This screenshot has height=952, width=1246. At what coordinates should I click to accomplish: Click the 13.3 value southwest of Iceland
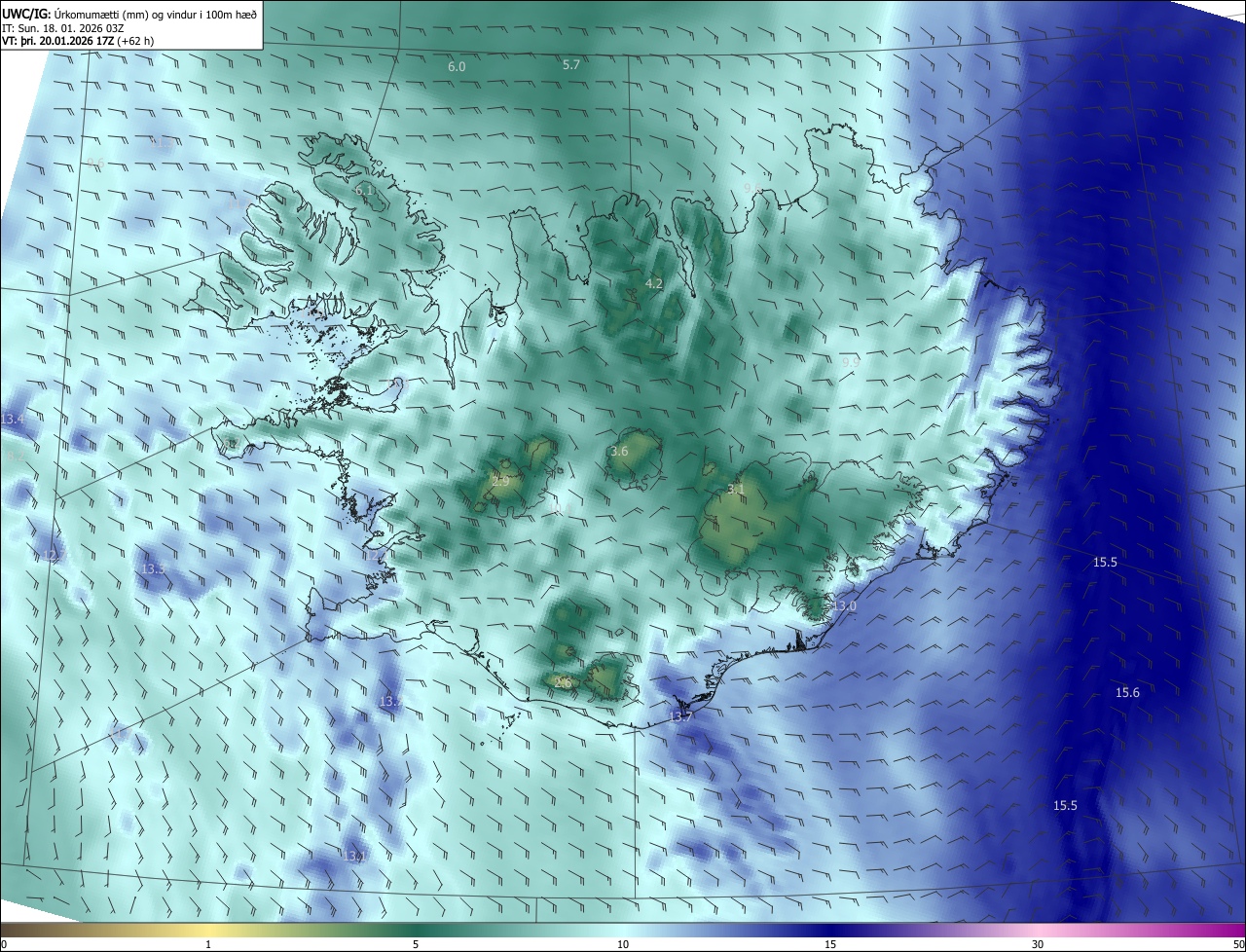tap(154, 568)
